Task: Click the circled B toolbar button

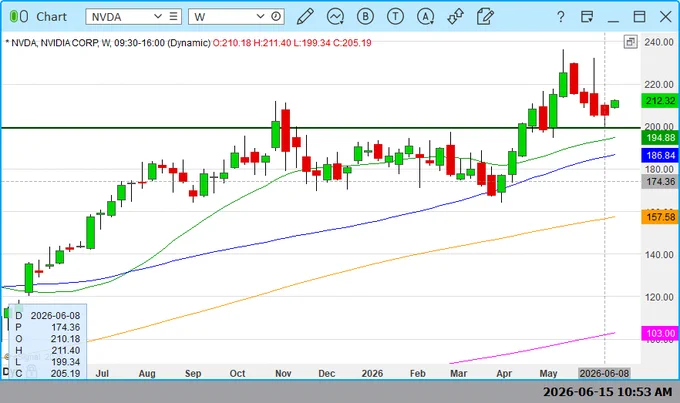Action: (x=365, y=17)
